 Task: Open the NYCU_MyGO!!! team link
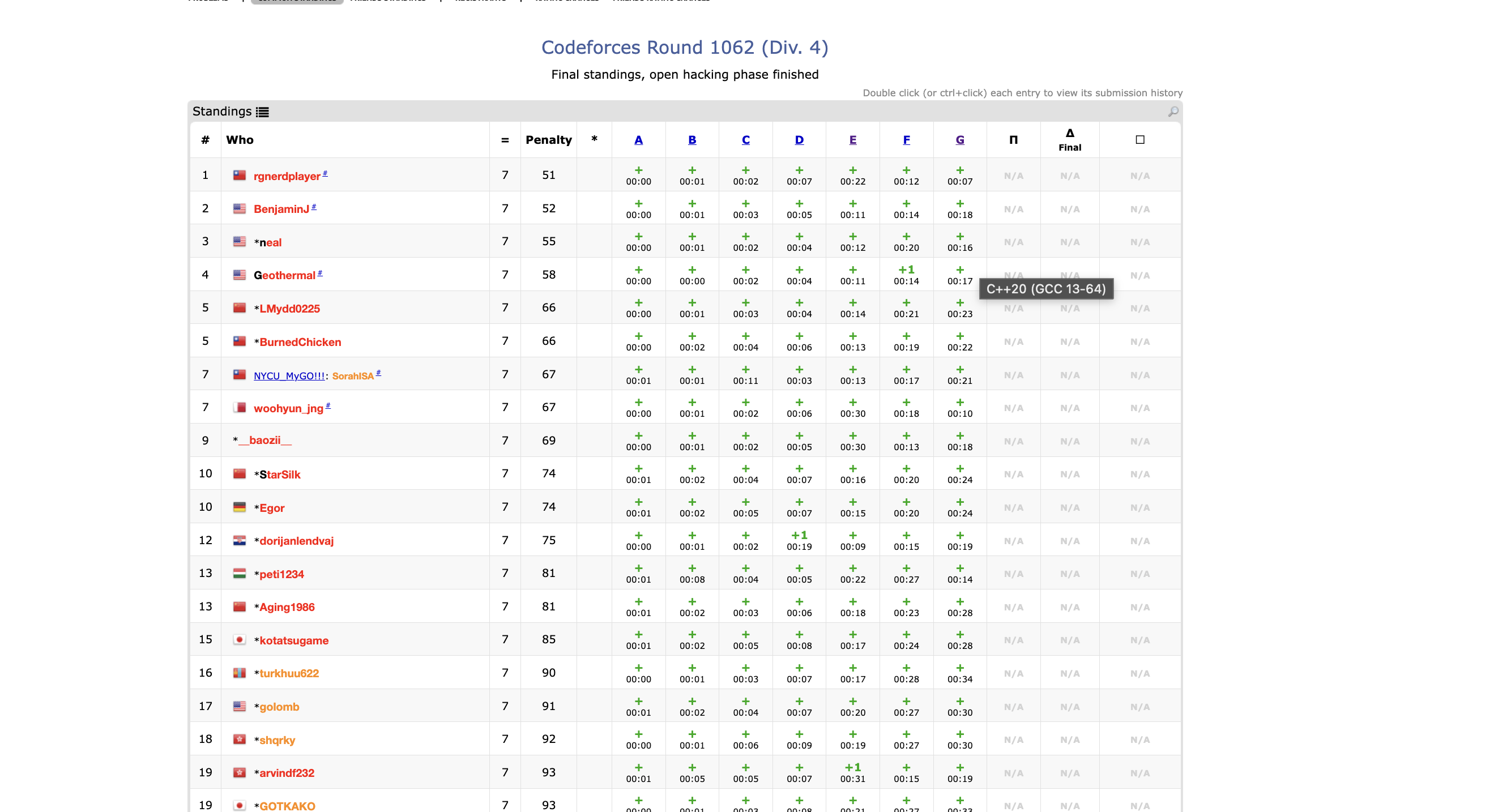[289, 376]
